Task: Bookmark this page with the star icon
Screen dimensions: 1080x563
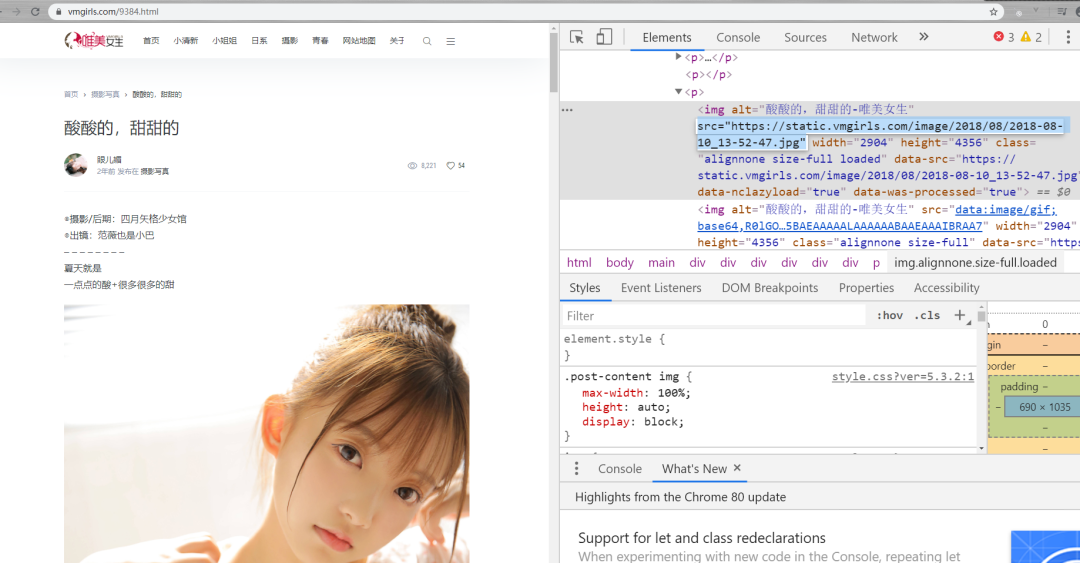Action: click(x=993, y=12)
